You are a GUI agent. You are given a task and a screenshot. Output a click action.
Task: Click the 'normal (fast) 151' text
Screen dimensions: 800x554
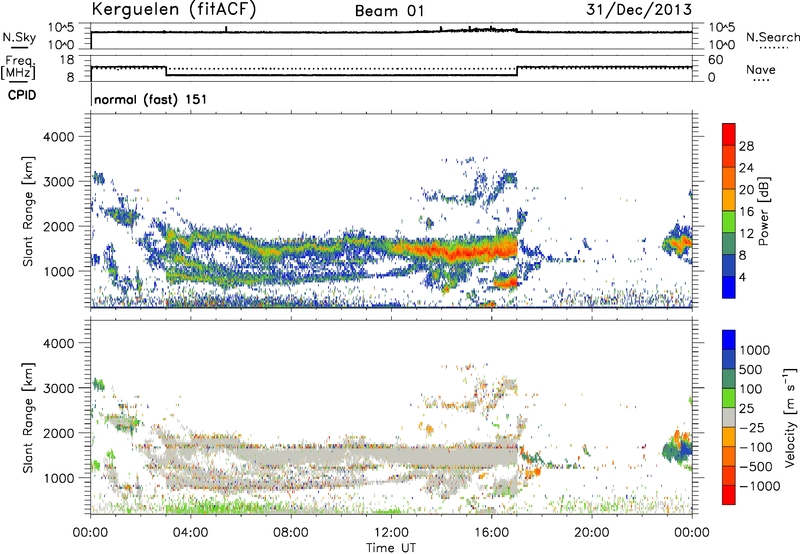[x=151, y=99]
